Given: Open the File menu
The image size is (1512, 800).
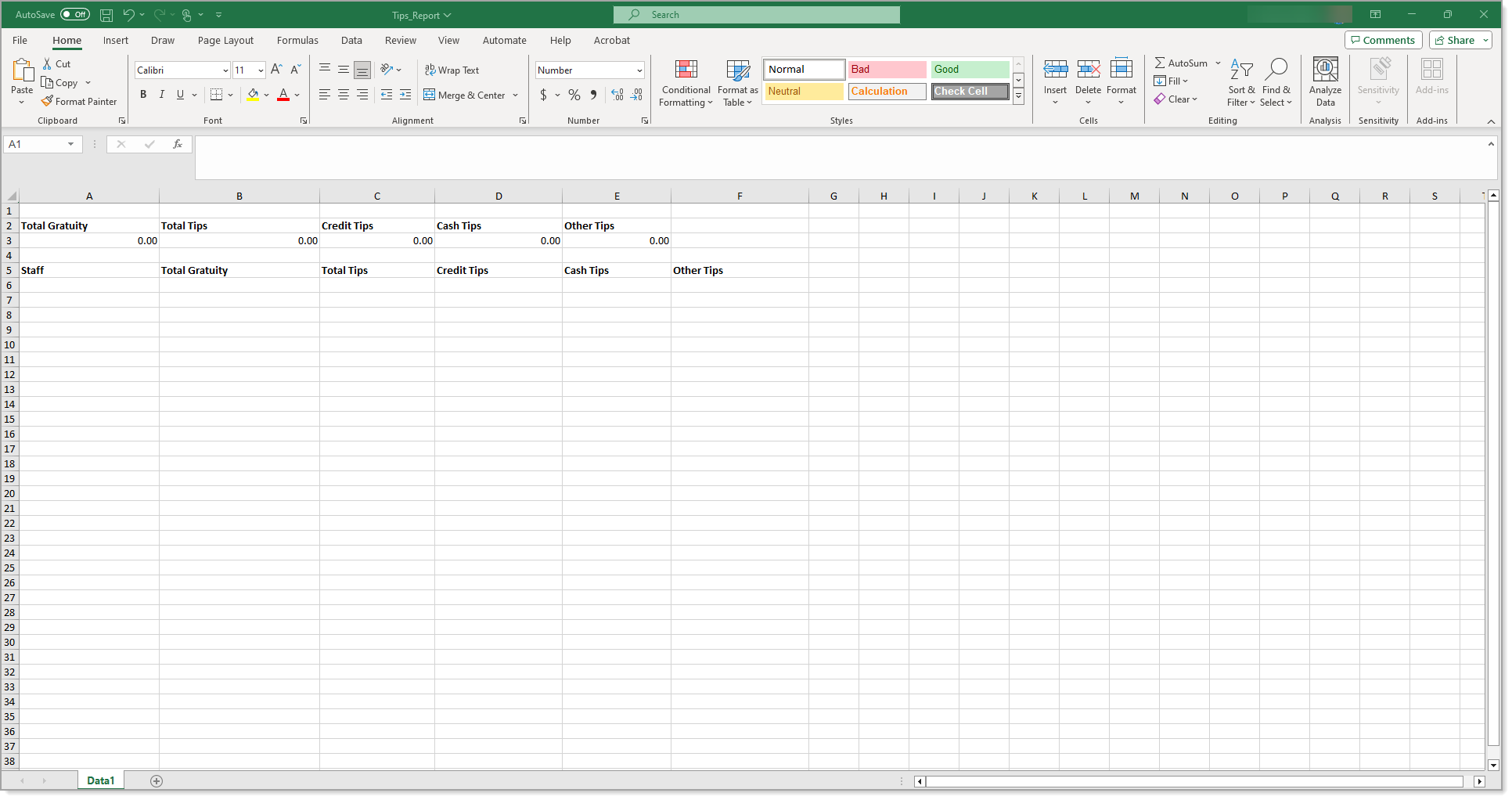Looking at the screenshot, I should pos(20,41).
